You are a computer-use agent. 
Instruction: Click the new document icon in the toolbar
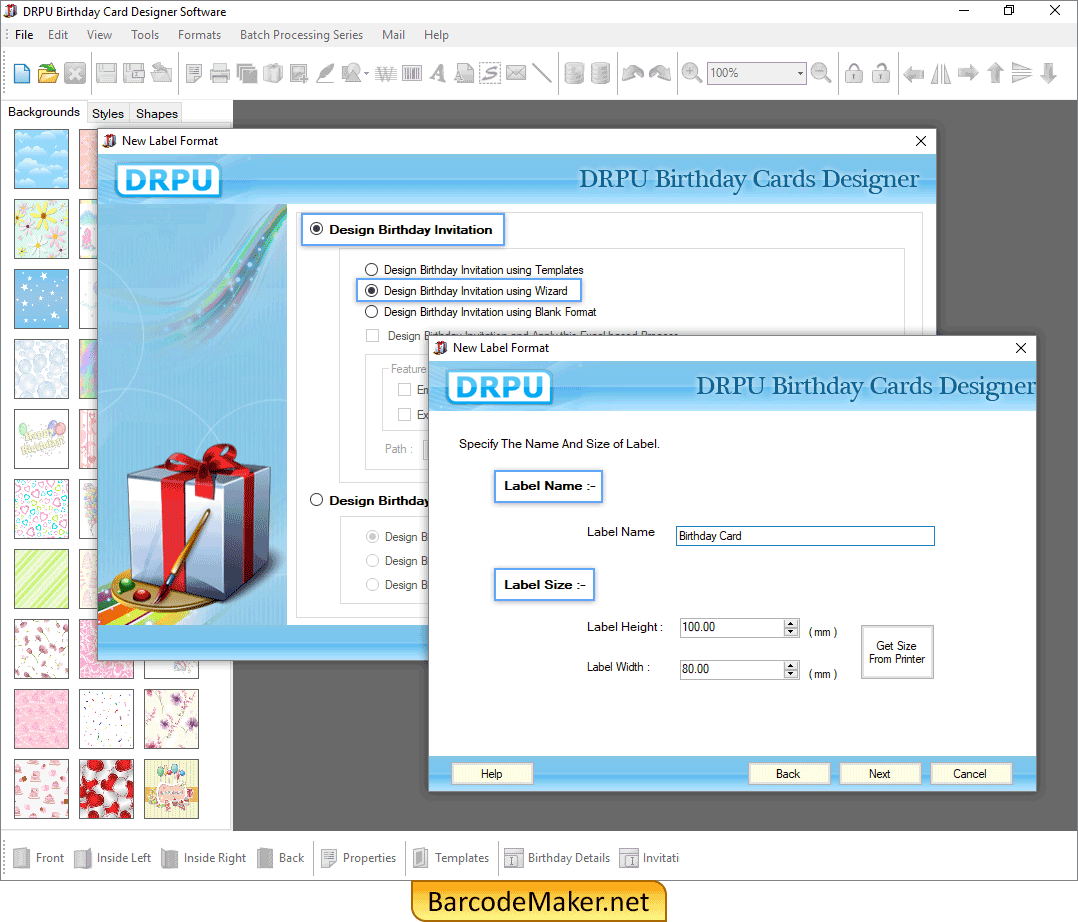point(21,73)
